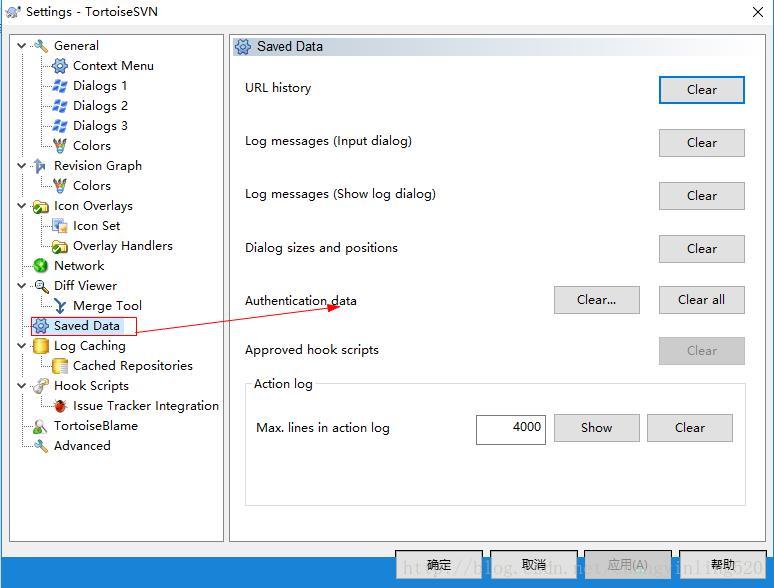Select Dialogs 3 in settings tree
774x588 pixels.
100,126
